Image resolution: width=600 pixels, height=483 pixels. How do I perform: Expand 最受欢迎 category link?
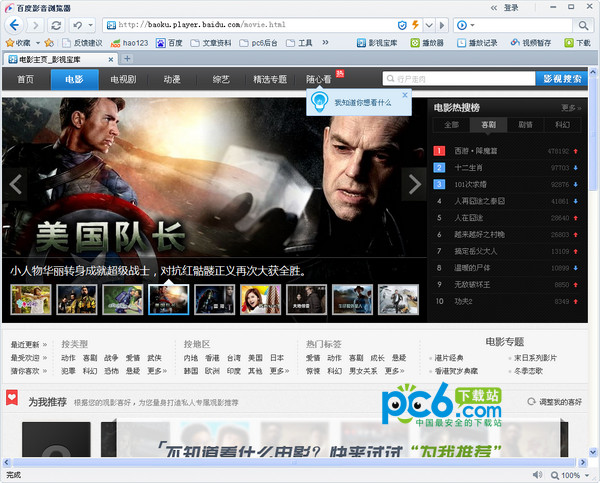tap(29, 358)
